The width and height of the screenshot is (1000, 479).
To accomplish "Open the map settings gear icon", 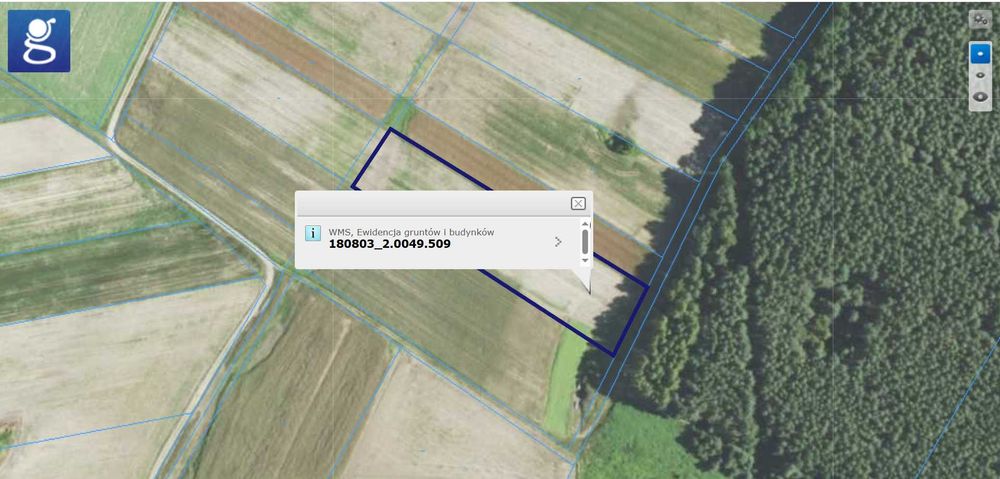I will 980,19.
